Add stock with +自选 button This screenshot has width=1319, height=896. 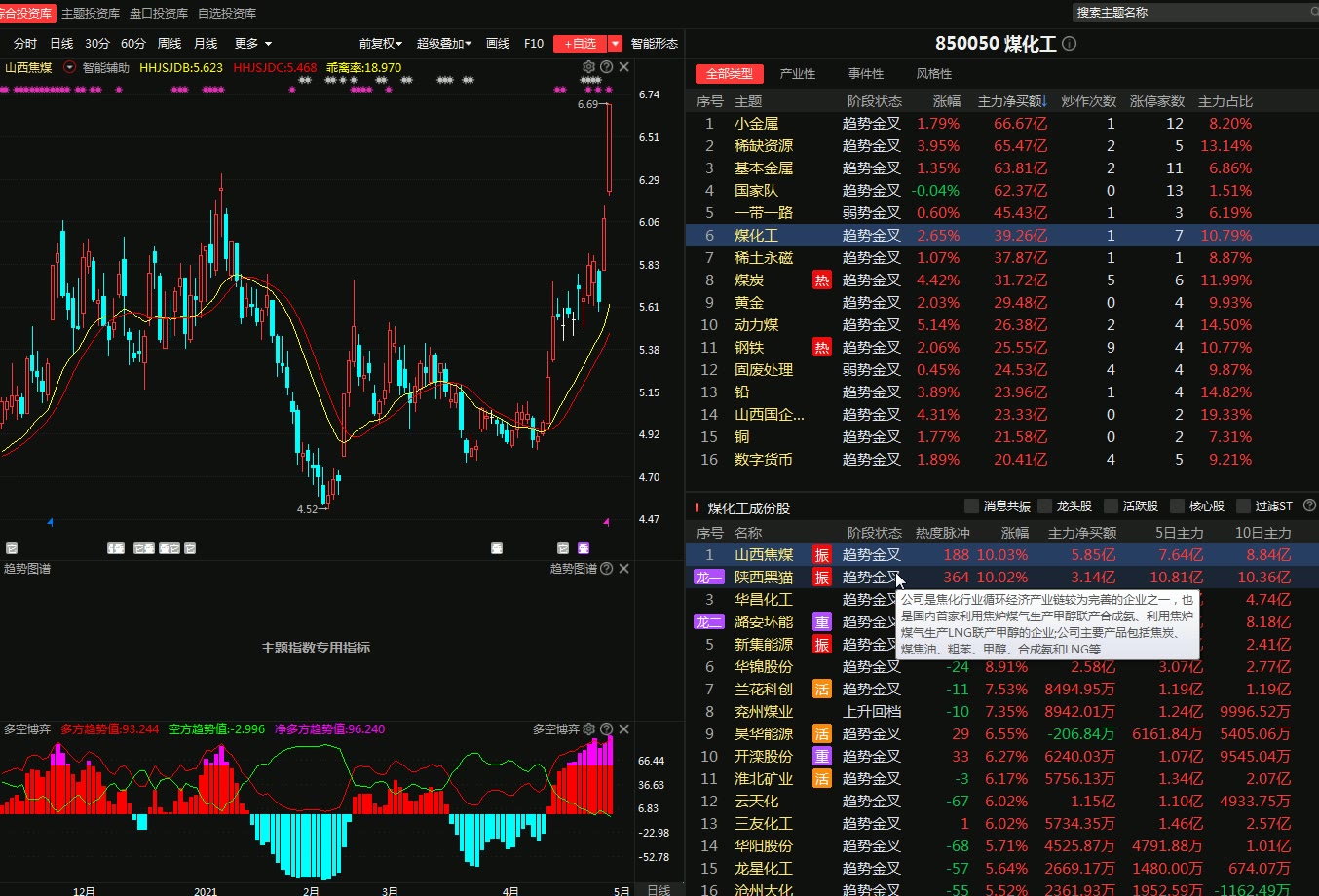581,44
